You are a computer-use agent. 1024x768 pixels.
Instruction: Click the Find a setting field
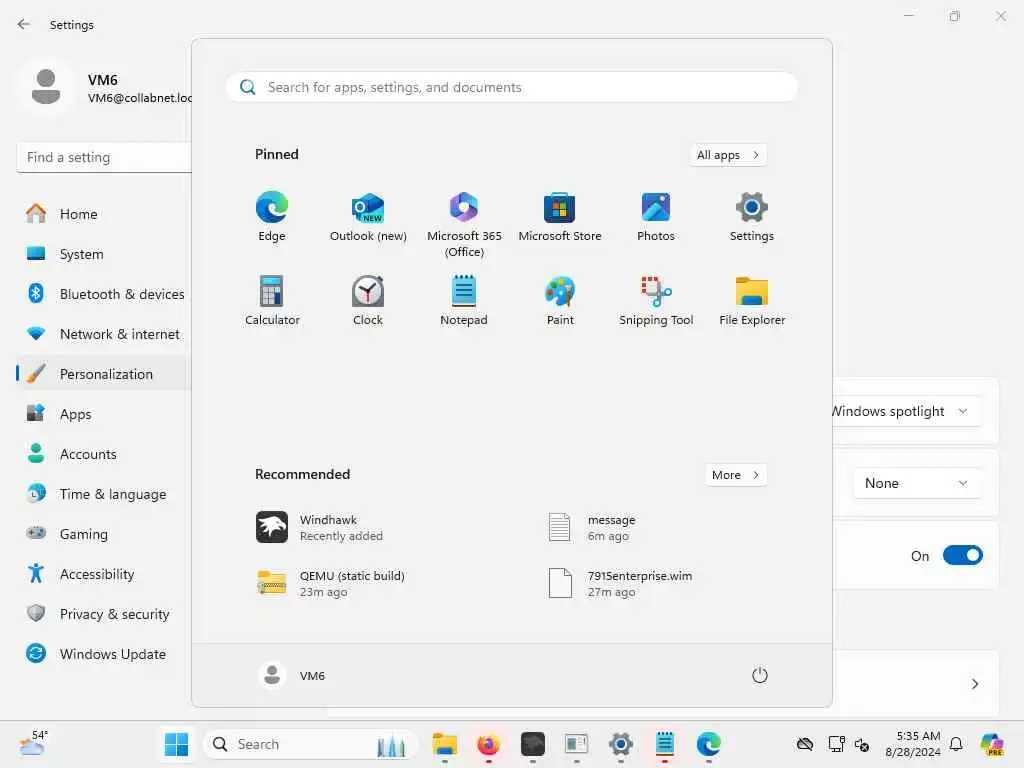pos(104,157)
